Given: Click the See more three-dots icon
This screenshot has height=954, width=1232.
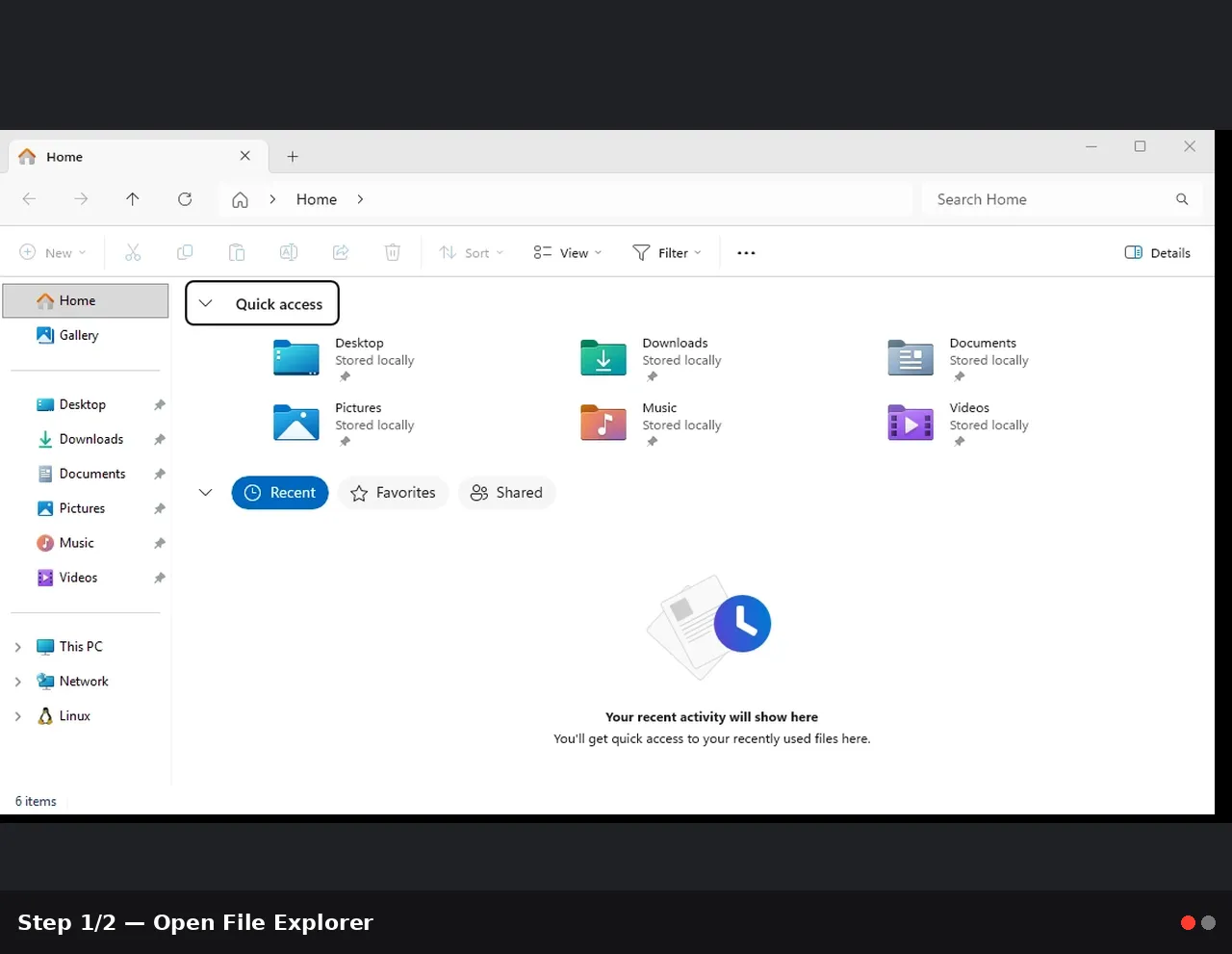Looking at the screenshot, I should point(746,253).
